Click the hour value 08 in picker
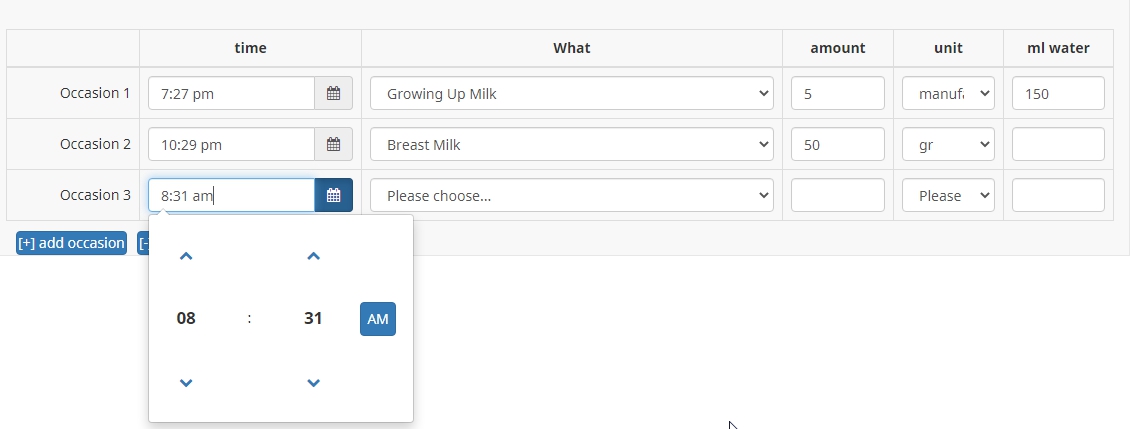The height and width of the screenshot is (429, 1135). [x=186, y=319]
